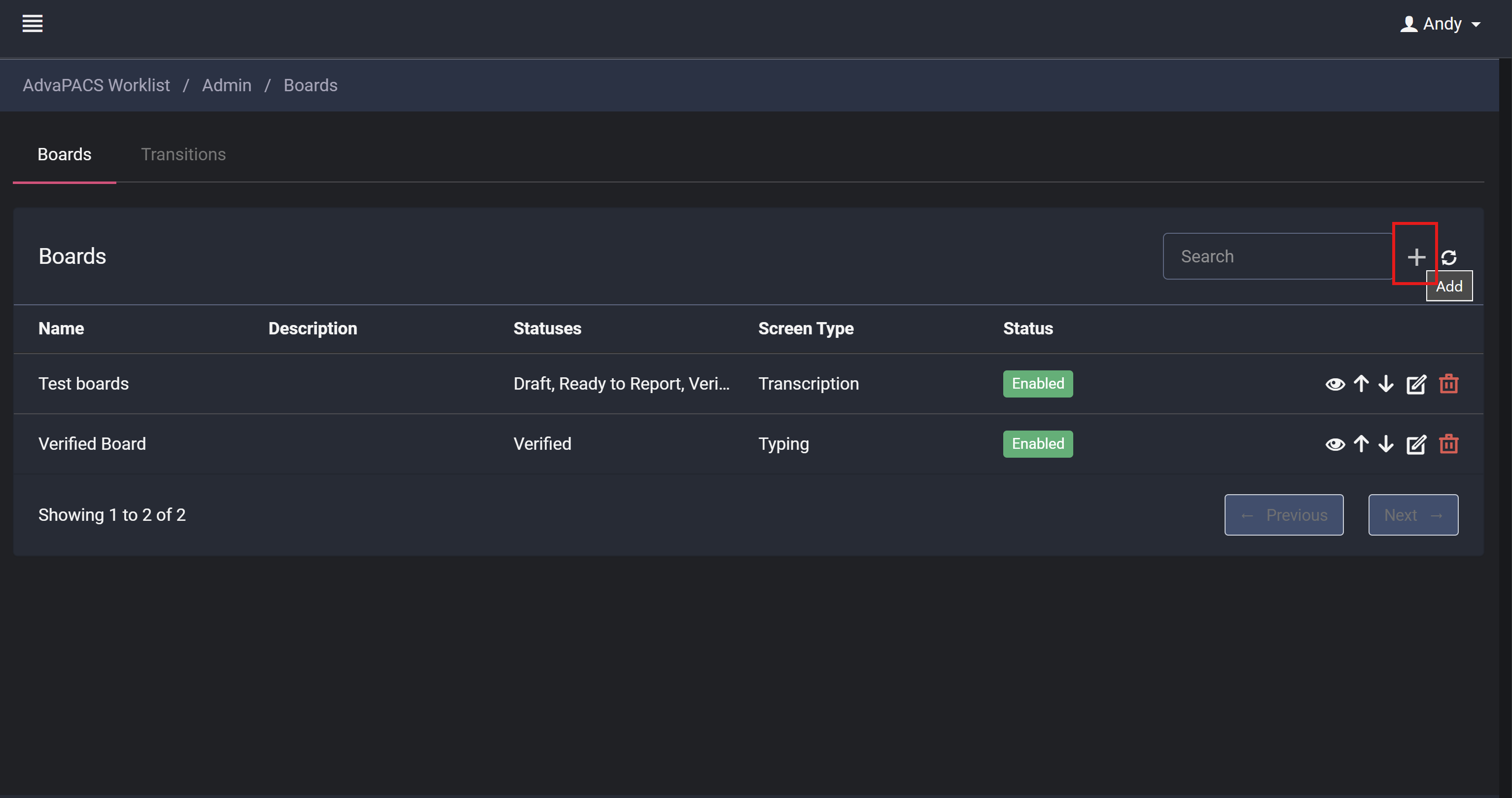The width and height of the screenshot is (1512, 798).
Task: Click the Enabled badge for Verified Board
Action: [1037, 444]
